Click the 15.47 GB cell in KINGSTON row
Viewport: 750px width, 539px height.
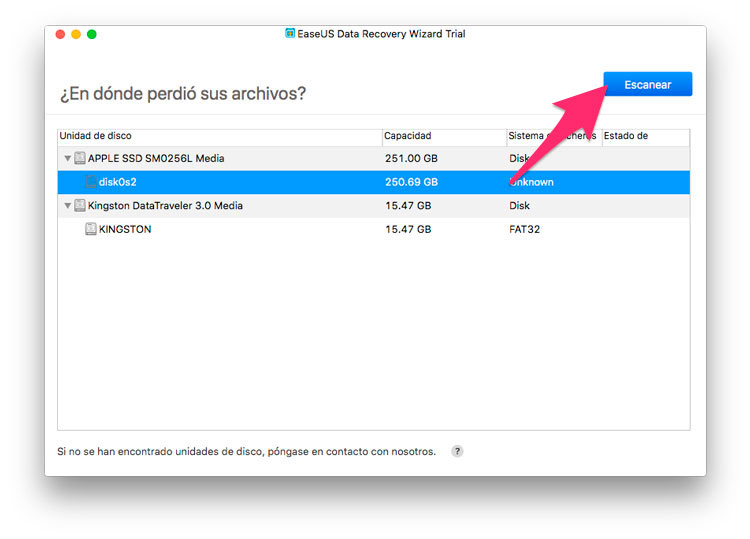[x=408, y=229]
